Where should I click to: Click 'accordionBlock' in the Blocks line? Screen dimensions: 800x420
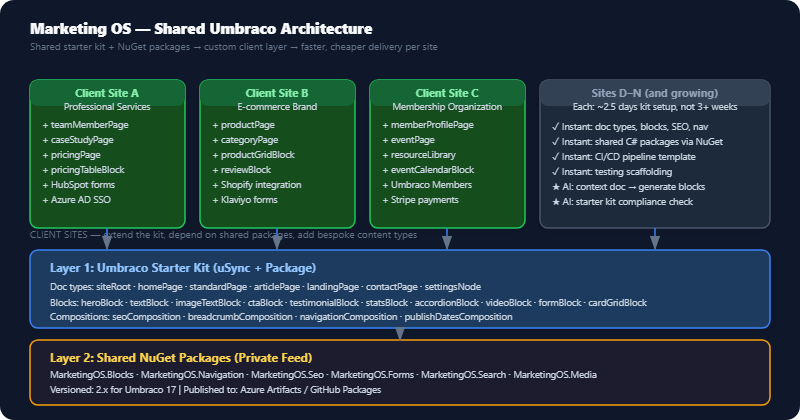[446, 303]
